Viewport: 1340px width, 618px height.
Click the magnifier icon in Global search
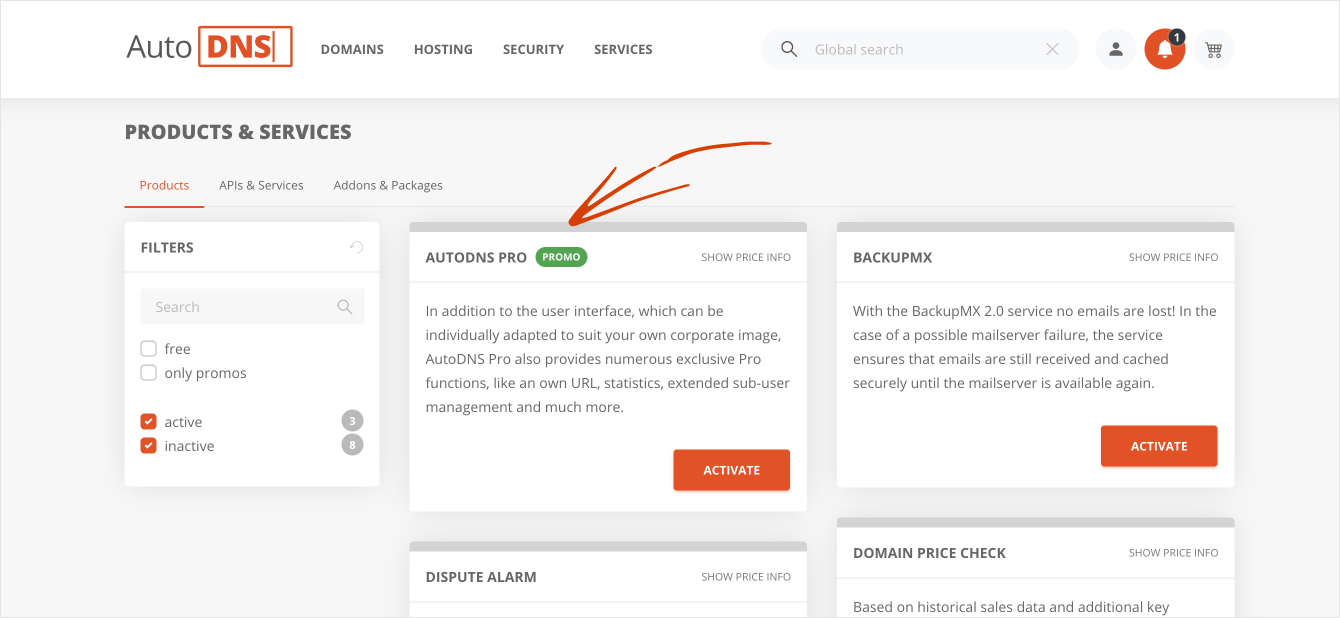(789, 49)
